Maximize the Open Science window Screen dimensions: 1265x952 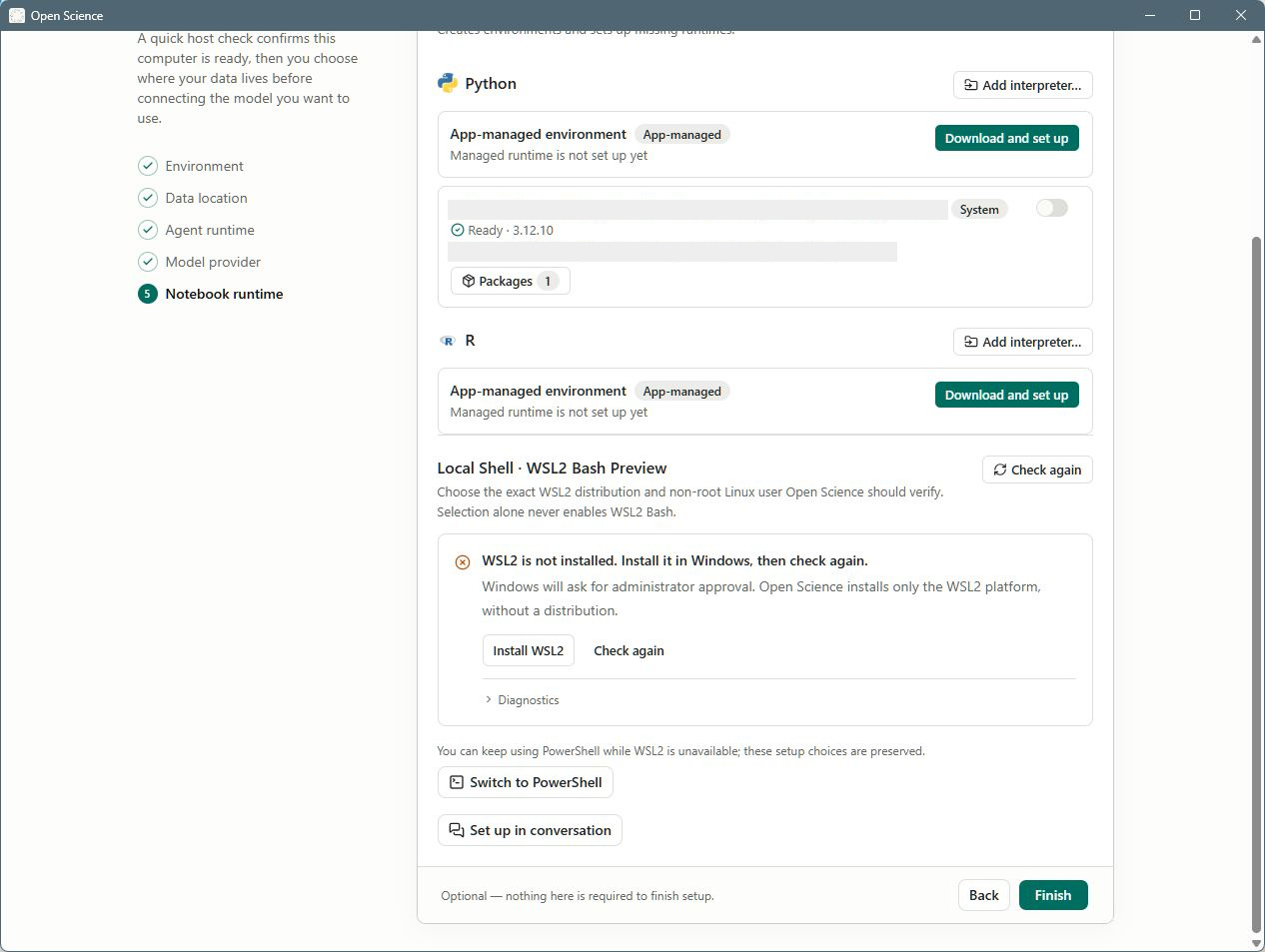(x=1195, y=15)
